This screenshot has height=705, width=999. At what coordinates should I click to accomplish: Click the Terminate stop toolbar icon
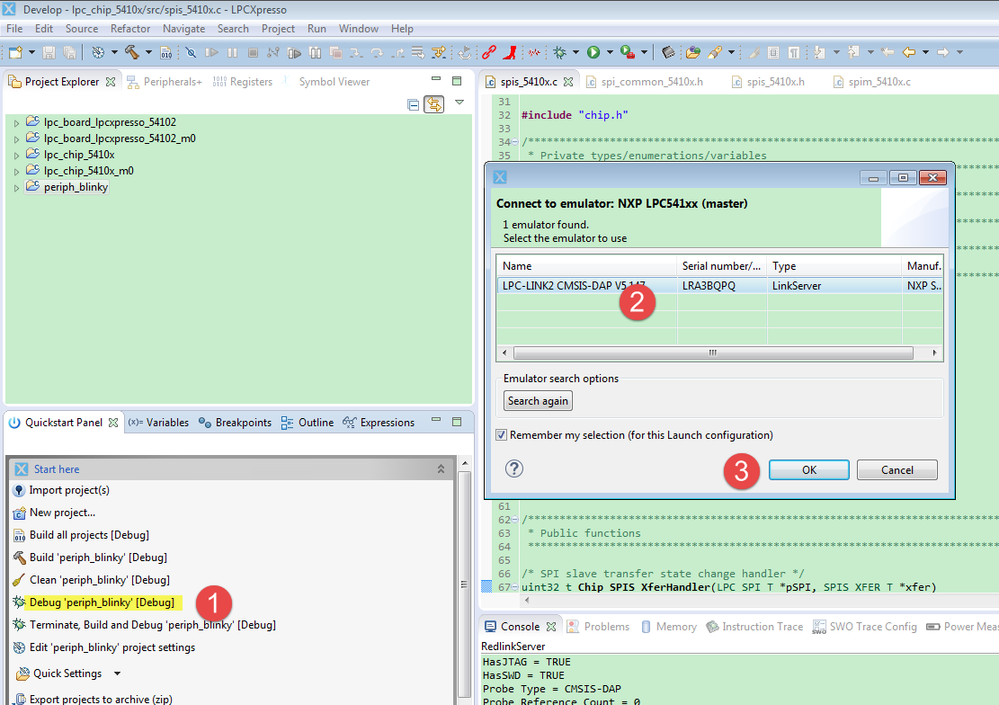coord(253,52)
